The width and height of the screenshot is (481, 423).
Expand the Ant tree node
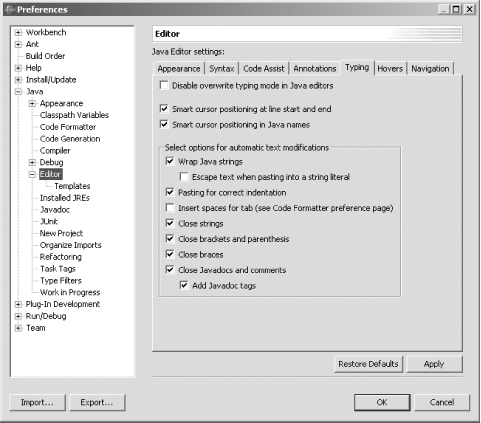click(18, 44)
